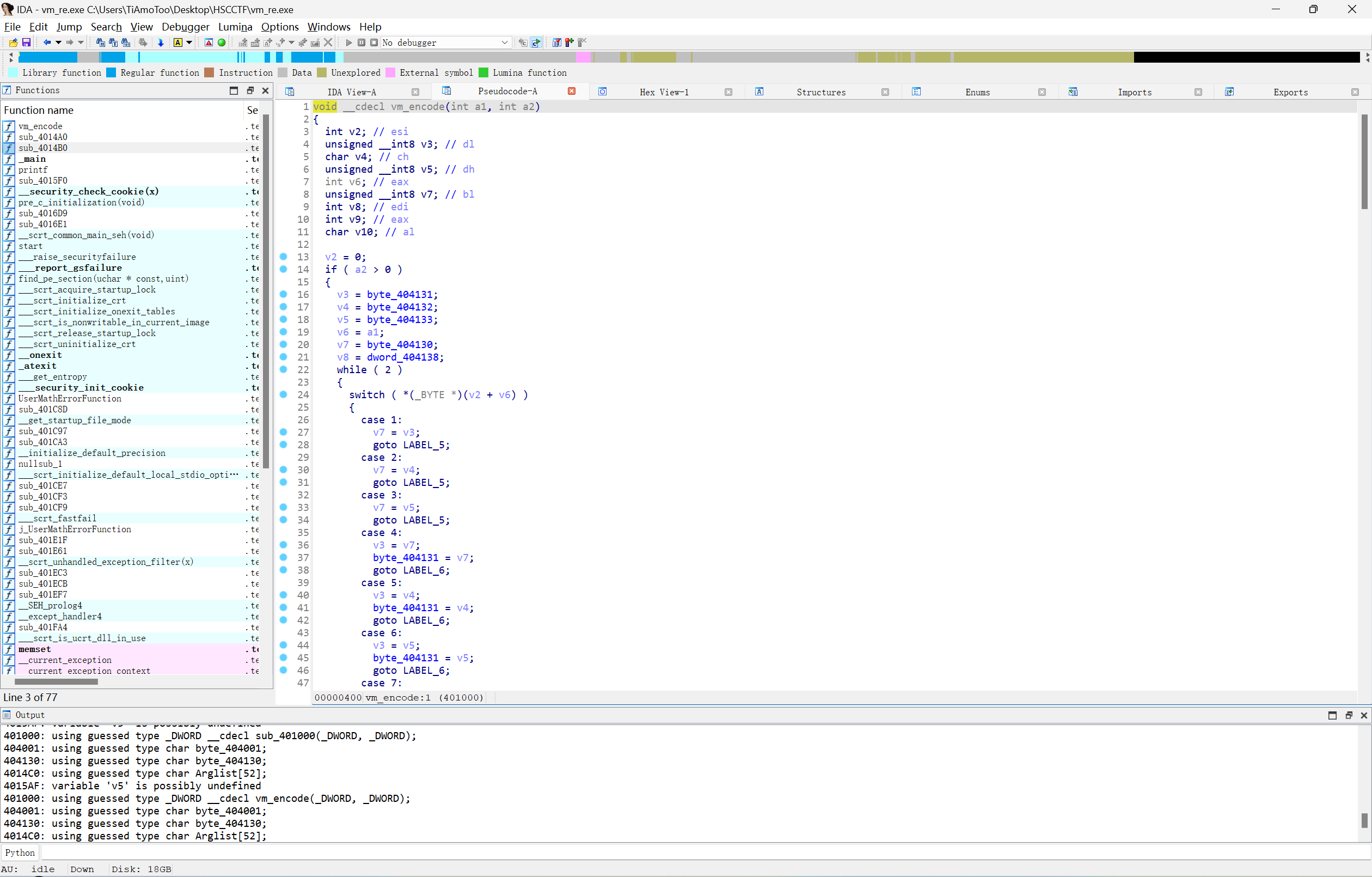Image resolution: width=1372 pixels, height=877 pixels.
Task: Click the binoculars text search icon
Action: (x=113, y=42)
